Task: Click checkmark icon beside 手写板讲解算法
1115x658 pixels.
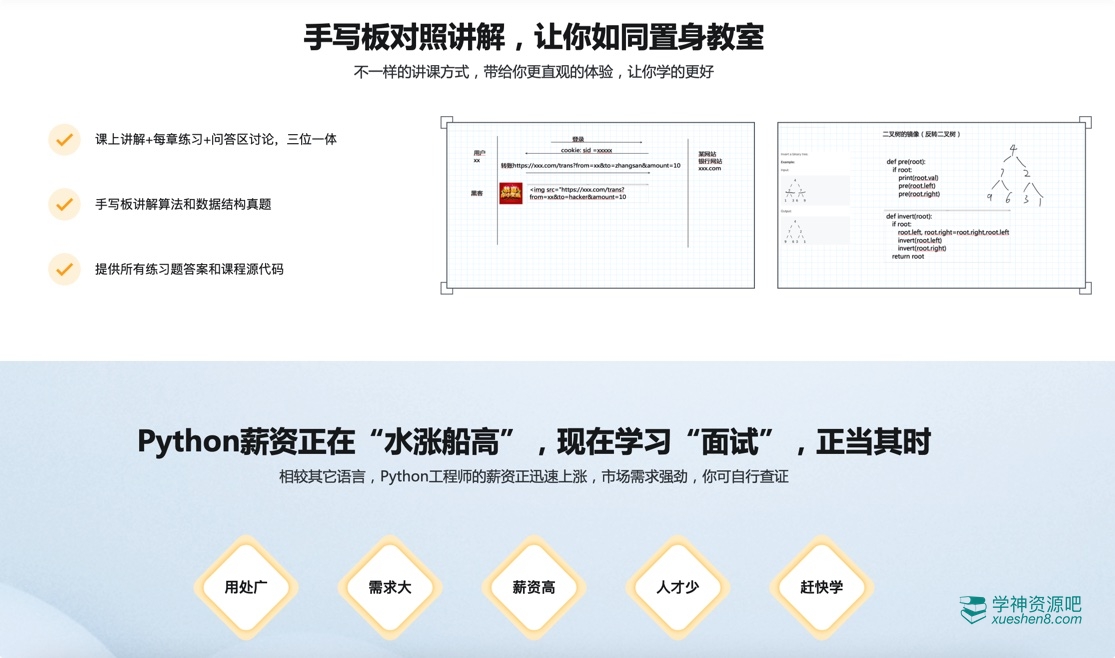Action: (64, 204)
